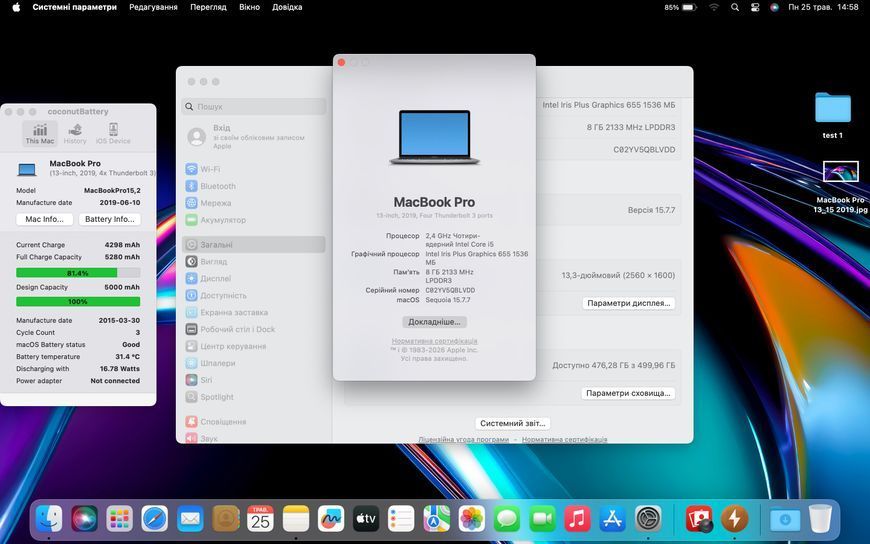870x544 pixels.
Task: Open Calendar from the Dock
Action: tap(260, 520)
